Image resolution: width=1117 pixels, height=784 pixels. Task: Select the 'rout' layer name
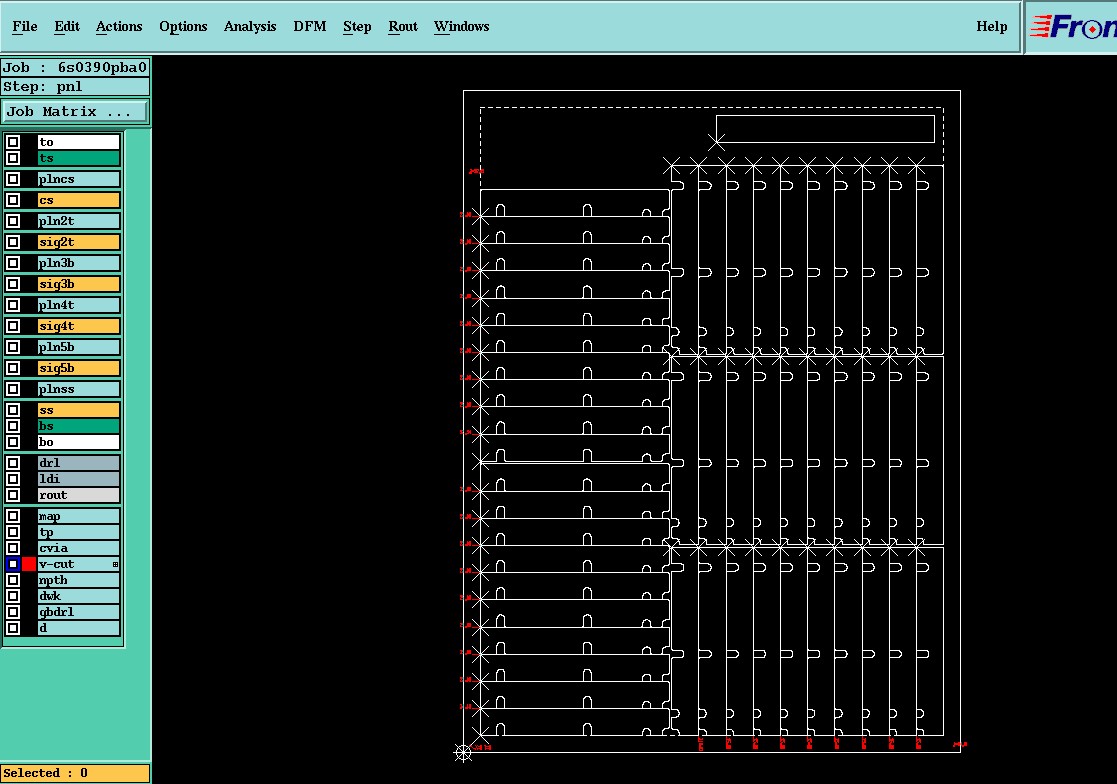click(78, 495)
